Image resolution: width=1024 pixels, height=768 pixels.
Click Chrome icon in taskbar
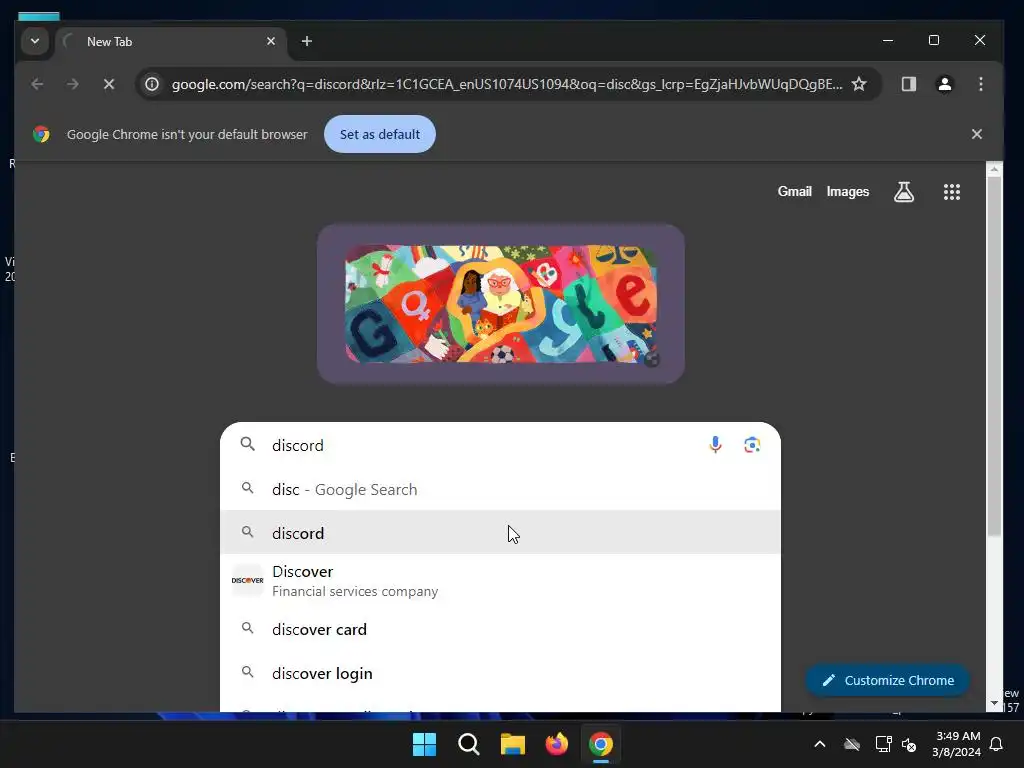click(x=601, y=744)
